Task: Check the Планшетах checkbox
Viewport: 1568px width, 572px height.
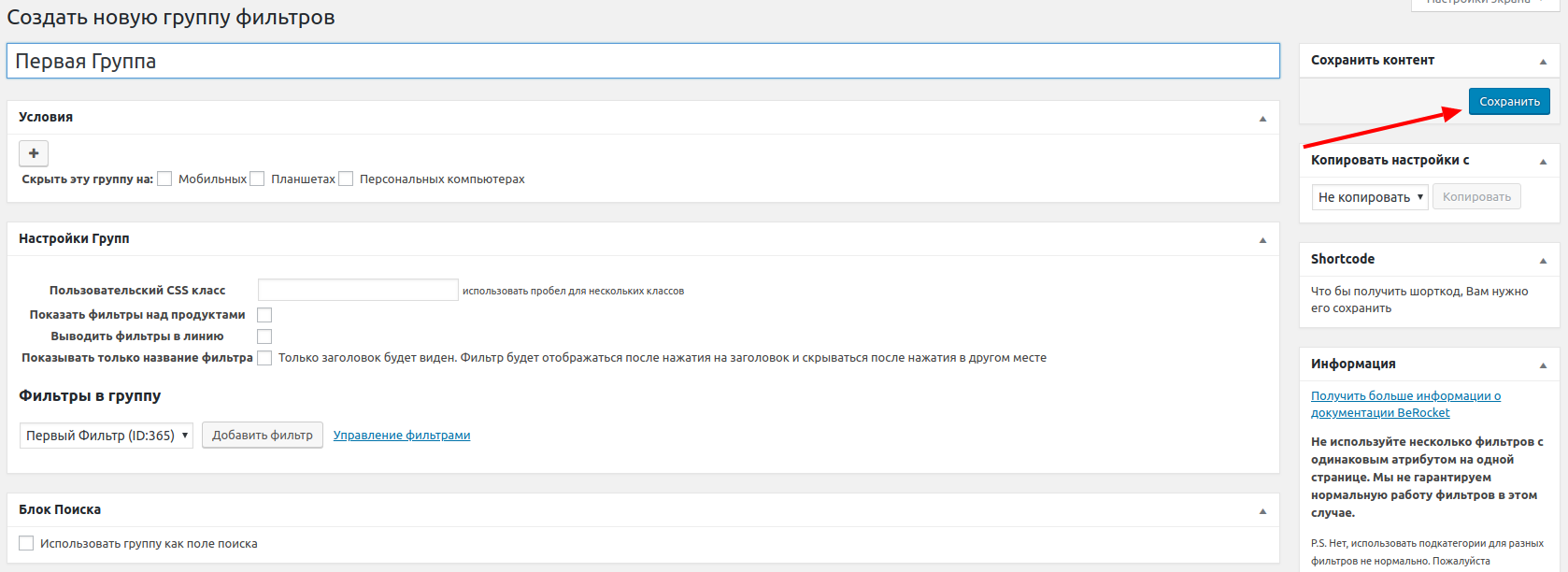Action: coord(257,179)
